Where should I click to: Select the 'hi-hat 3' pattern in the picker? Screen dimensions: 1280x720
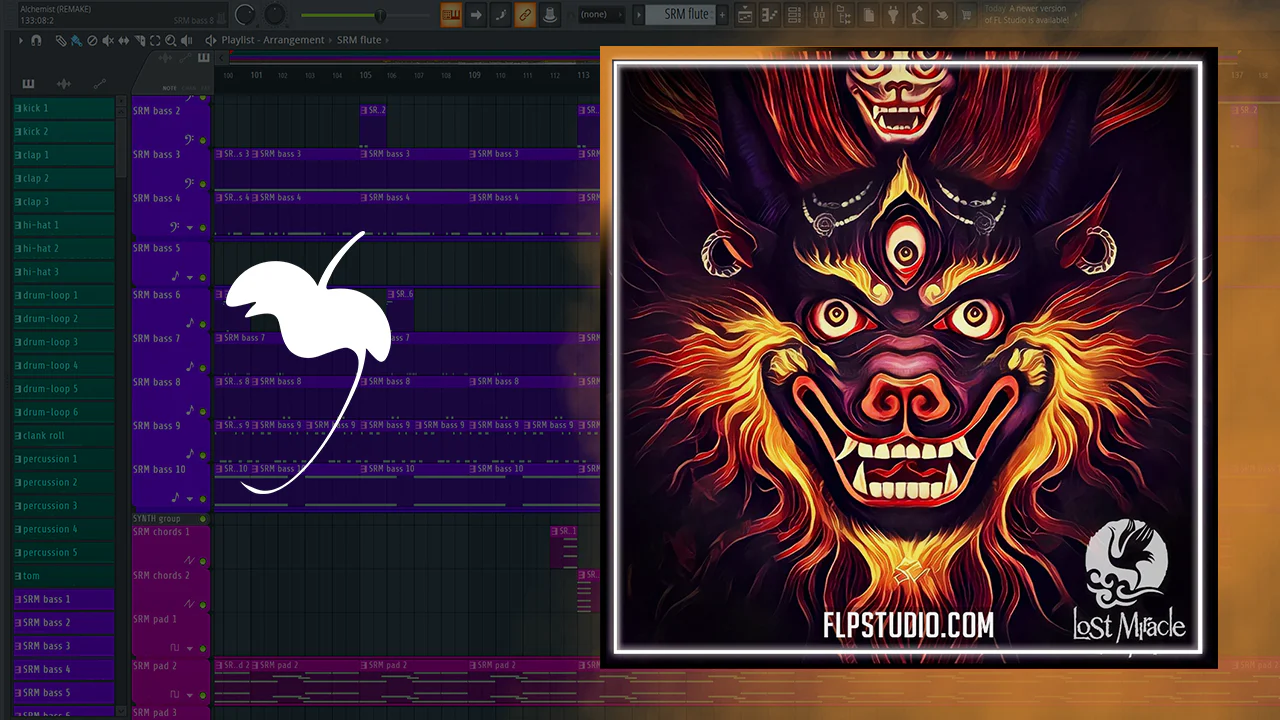click(x=64, y=272)
